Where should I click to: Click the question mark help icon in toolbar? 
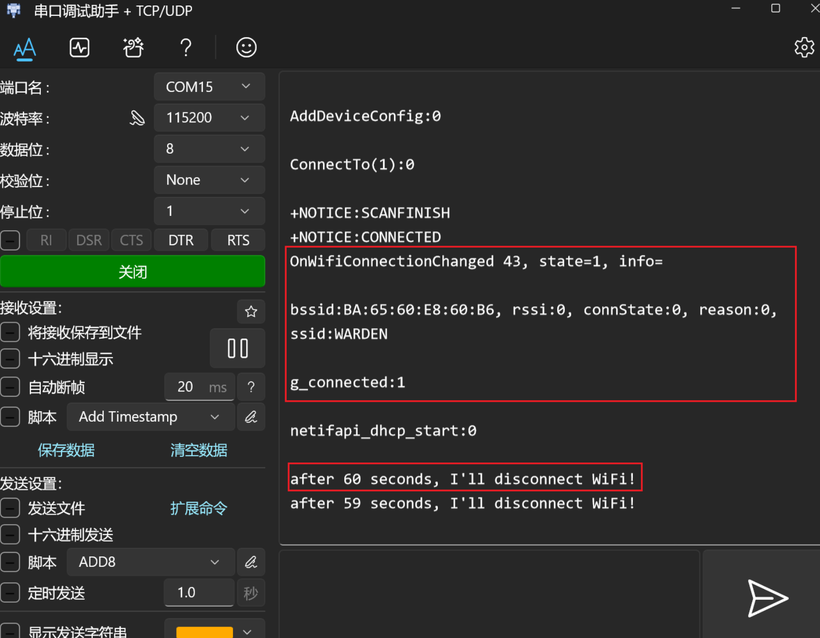click(x=185, y=47)
